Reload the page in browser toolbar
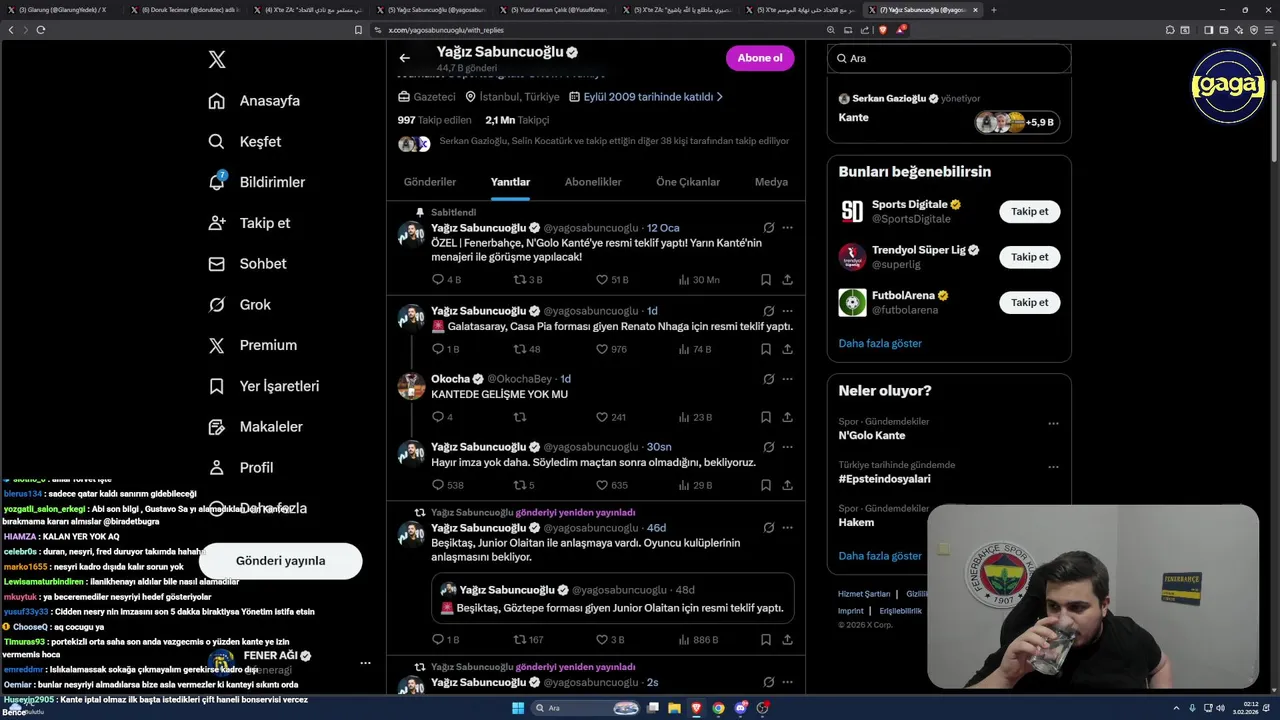The image size is (1280, 720). click(41, 30)
